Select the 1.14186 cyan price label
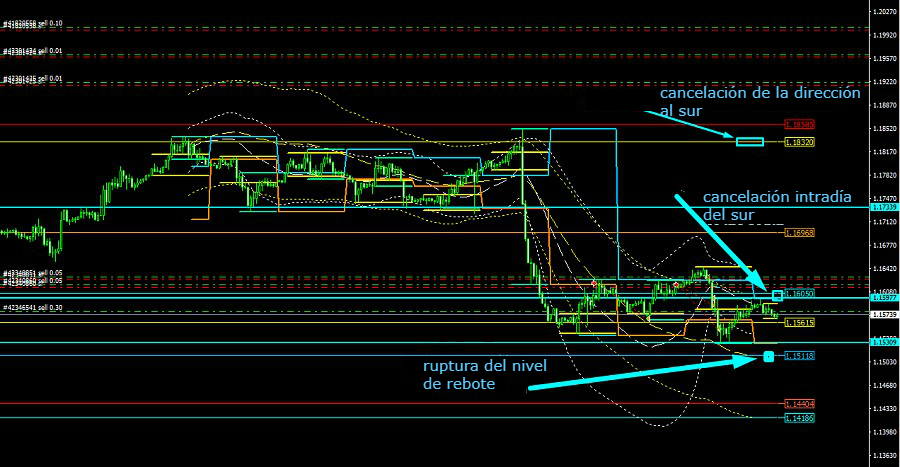This screenshot has width=900, height=467. [799, 418]
